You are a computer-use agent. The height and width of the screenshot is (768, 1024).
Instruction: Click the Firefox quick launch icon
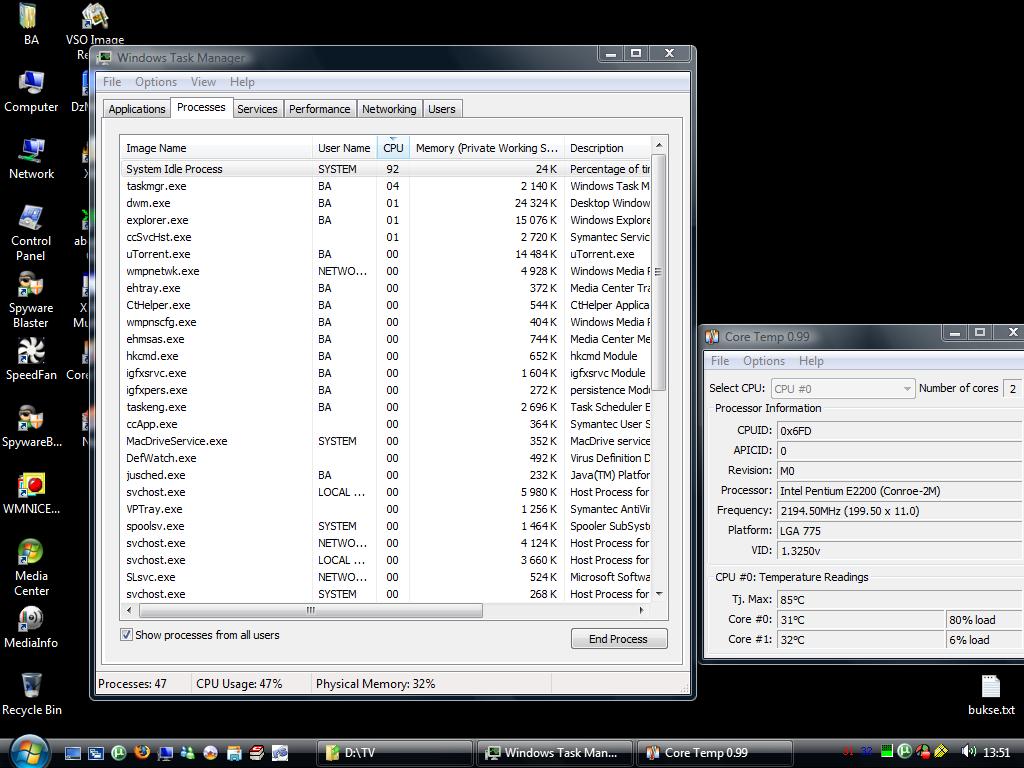(x=142, y=753)
